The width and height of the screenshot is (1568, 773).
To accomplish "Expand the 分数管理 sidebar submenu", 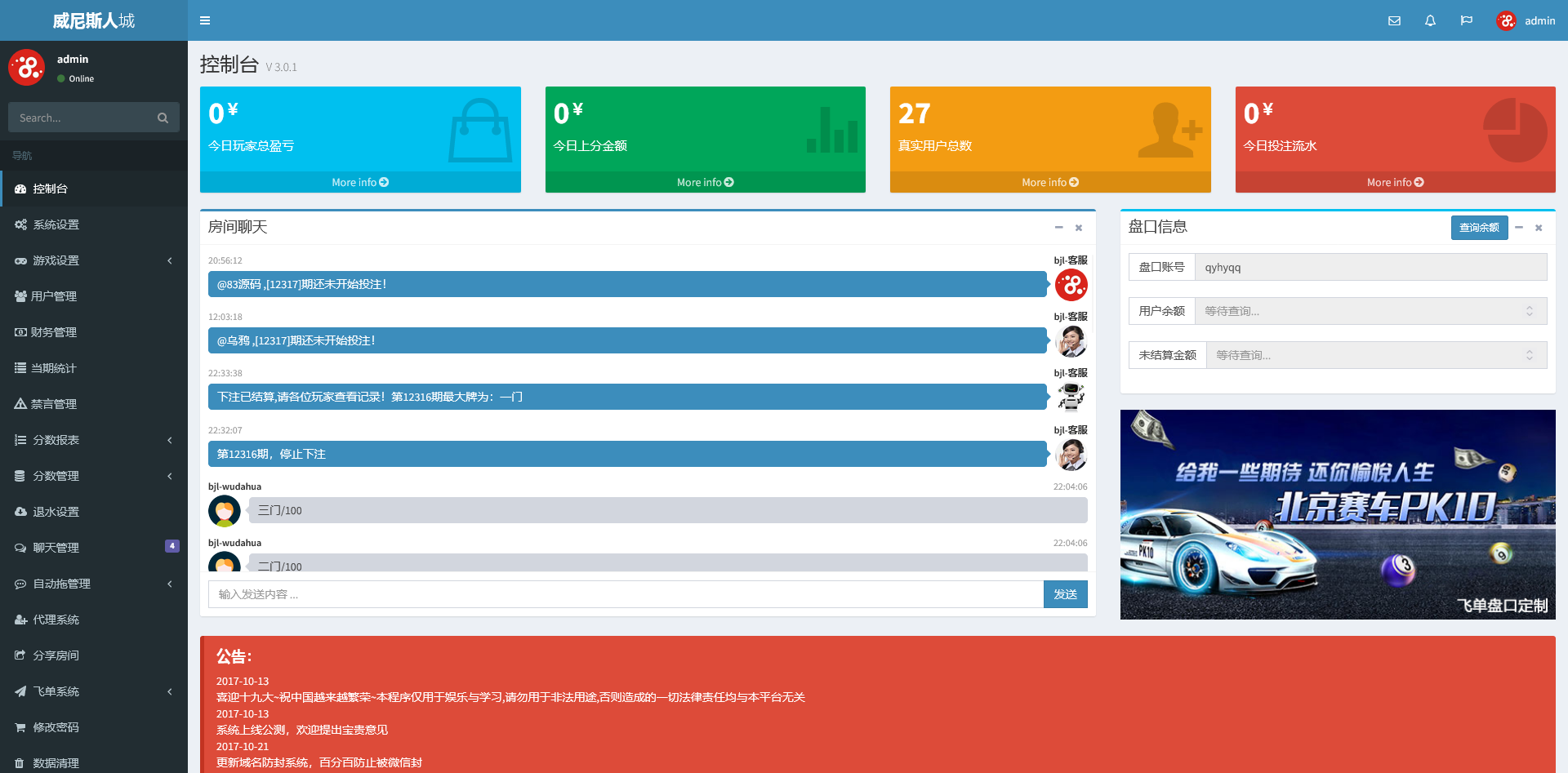I will tap(94, 476).
